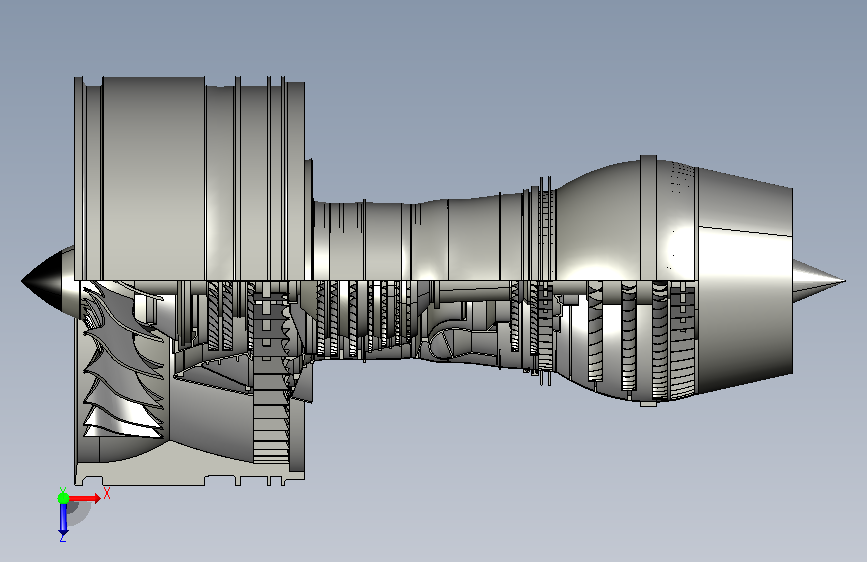
Task: Click the blue Z axis arrow on the triad
Action: point(64,519)
